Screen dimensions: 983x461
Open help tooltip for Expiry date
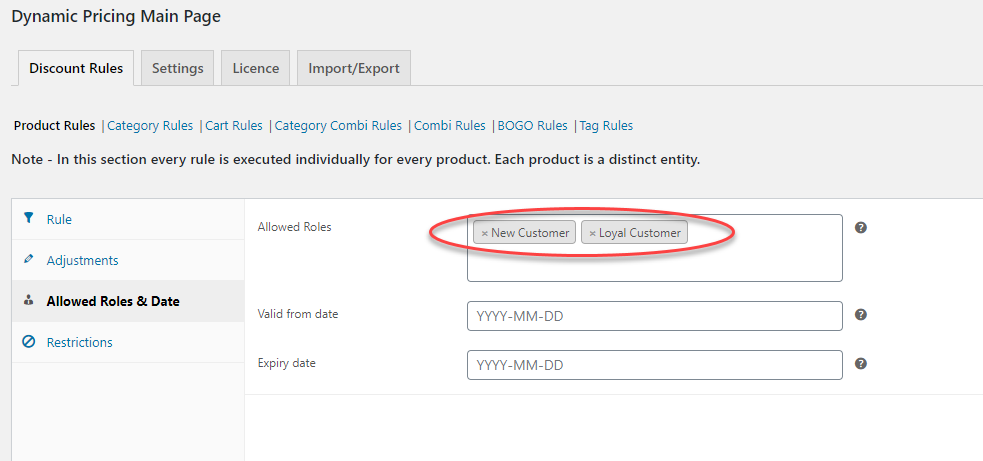[861, 364]
